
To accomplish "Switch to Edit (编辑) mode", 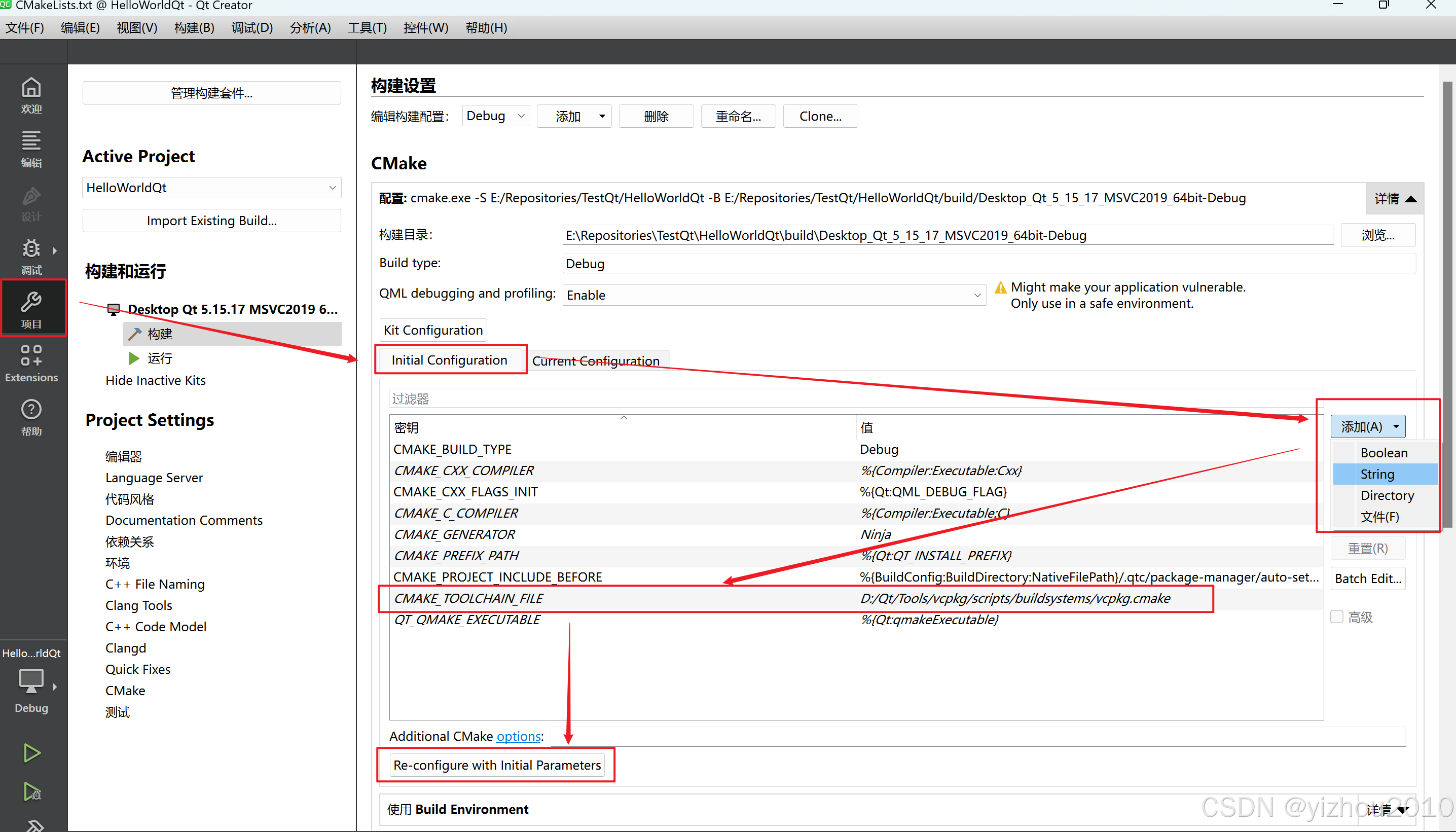I will 31,149.
